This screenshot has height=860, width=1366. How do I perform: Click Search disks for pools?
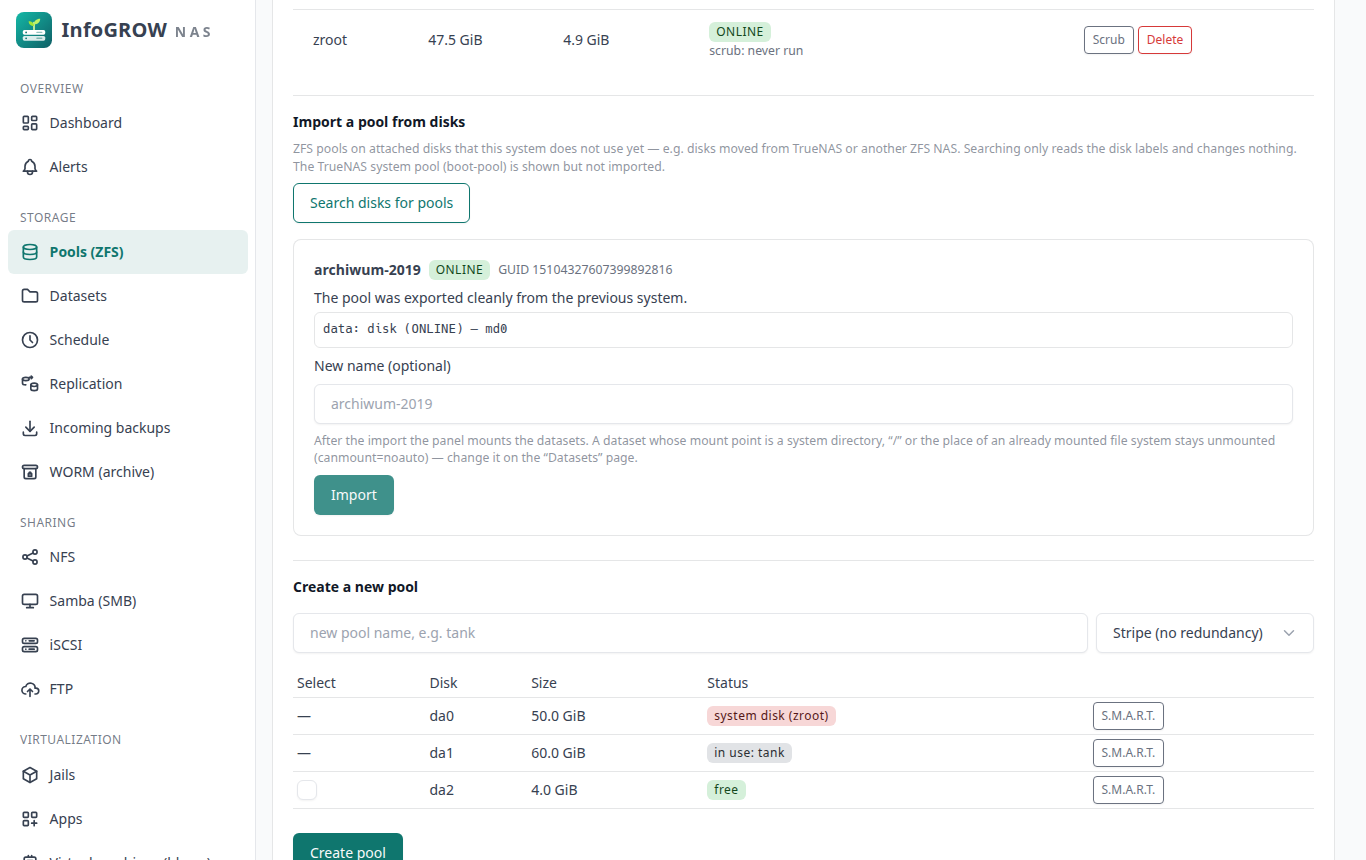point(381,203)
